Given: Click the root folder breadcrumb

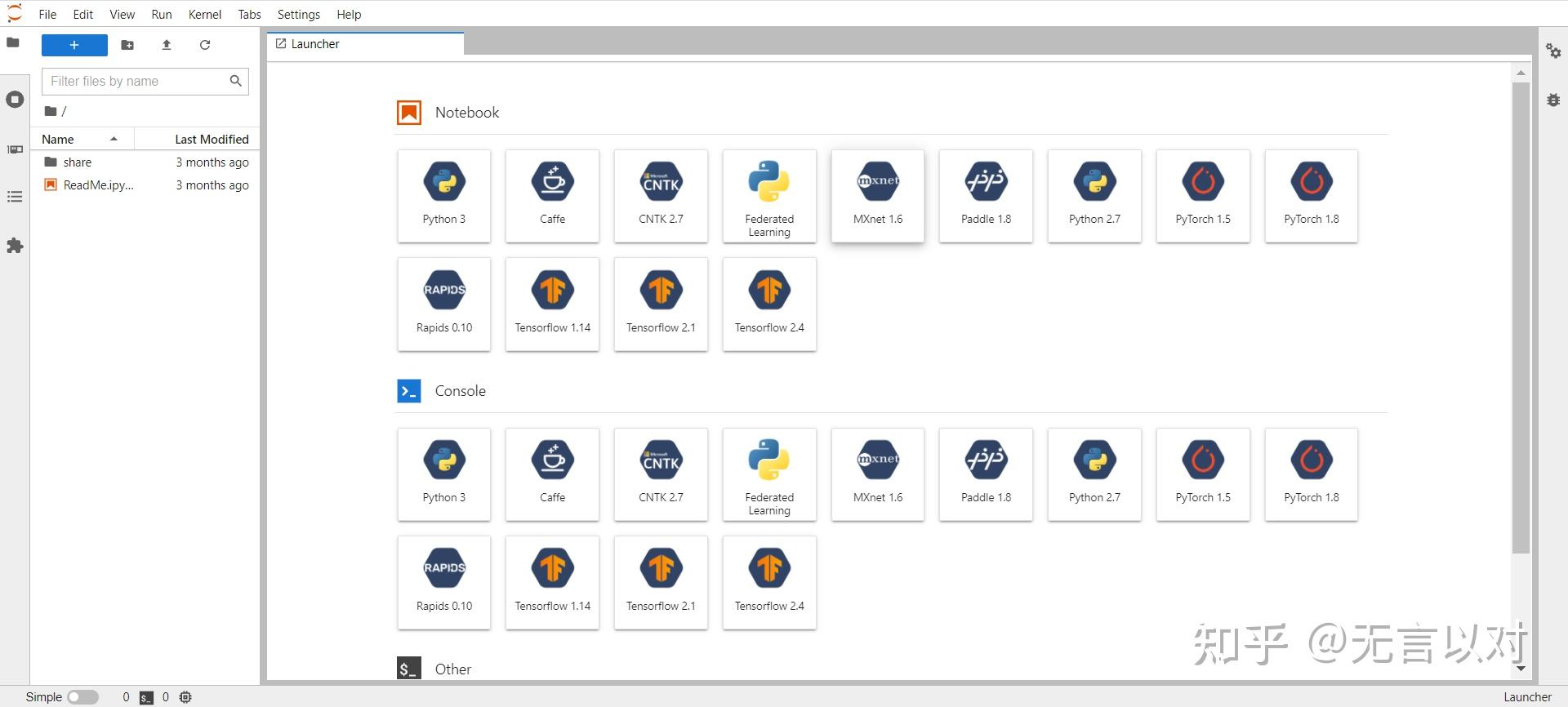Looking at the screenshot, I should [x=51, y=111].
